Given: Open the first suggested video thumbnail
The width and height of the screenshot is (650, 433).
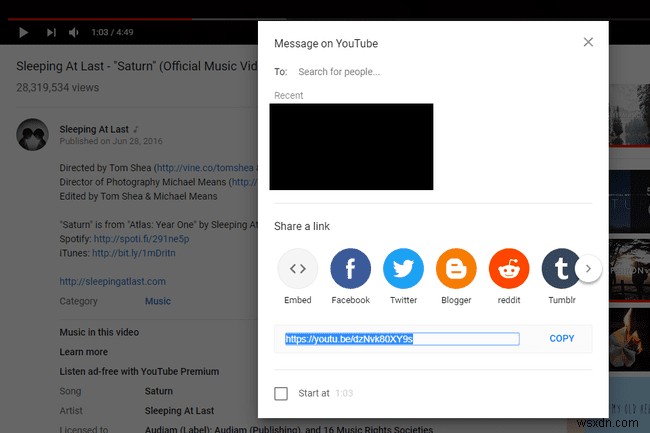Looking at the screenshot, I should pos(629,115).
